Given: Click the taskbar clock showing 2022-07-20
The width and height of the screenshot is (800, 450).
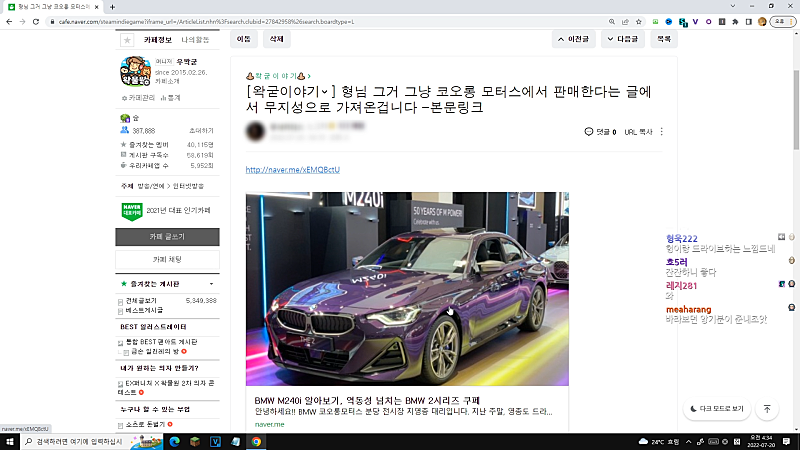Looking at the screenshot, I should point(761,442).
